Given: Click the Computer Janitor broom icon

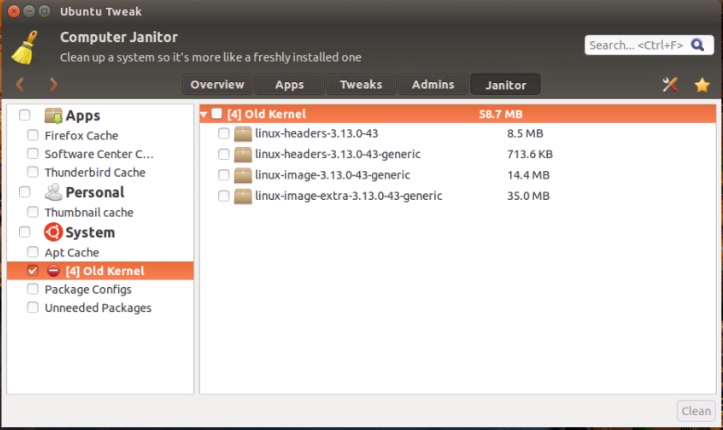Looking at the screenshot, I should click(x=24, y=47).
